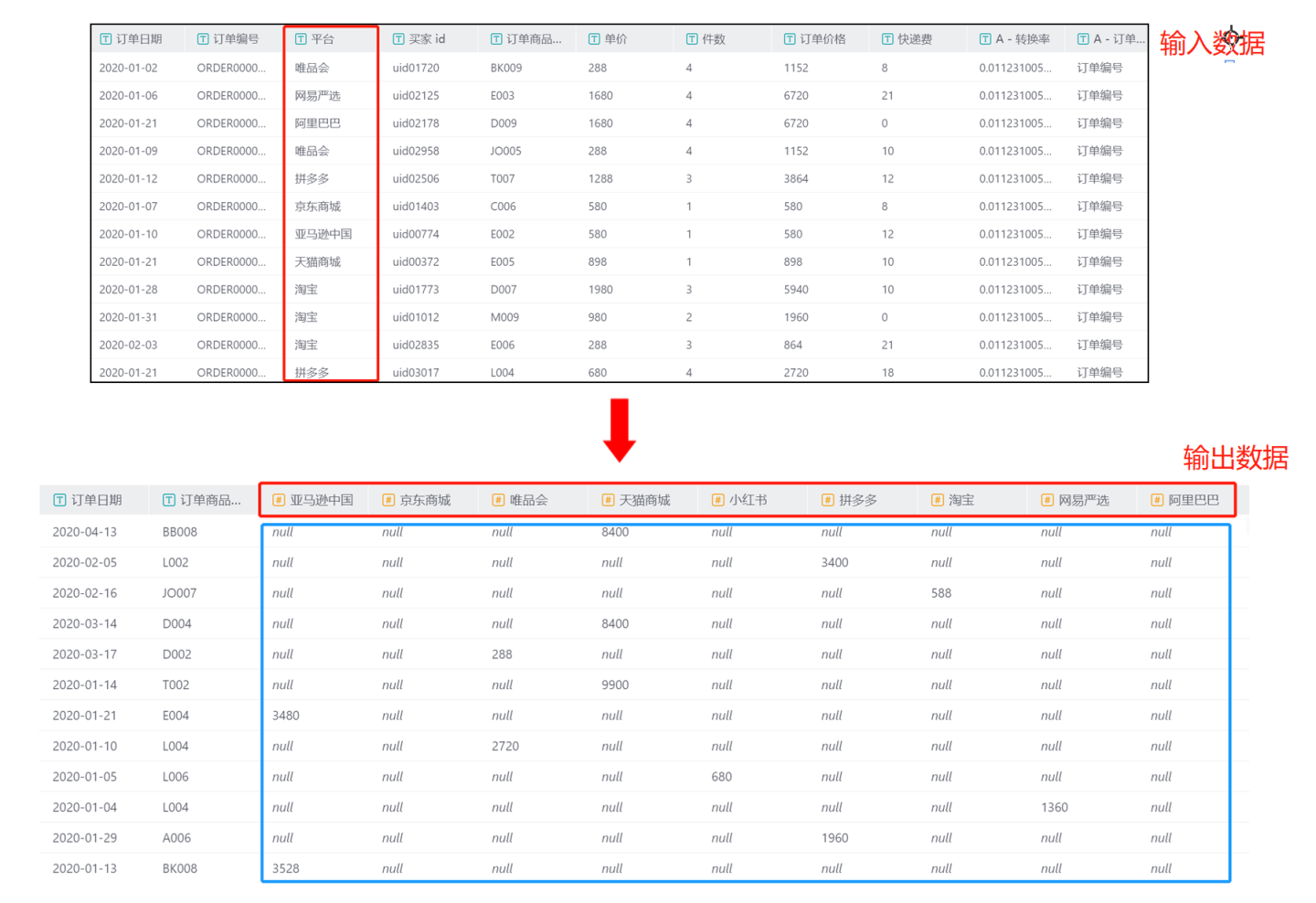1316x903 pixels.
Task: Click the uid01720 cell in input table
Action: point(416,68)
